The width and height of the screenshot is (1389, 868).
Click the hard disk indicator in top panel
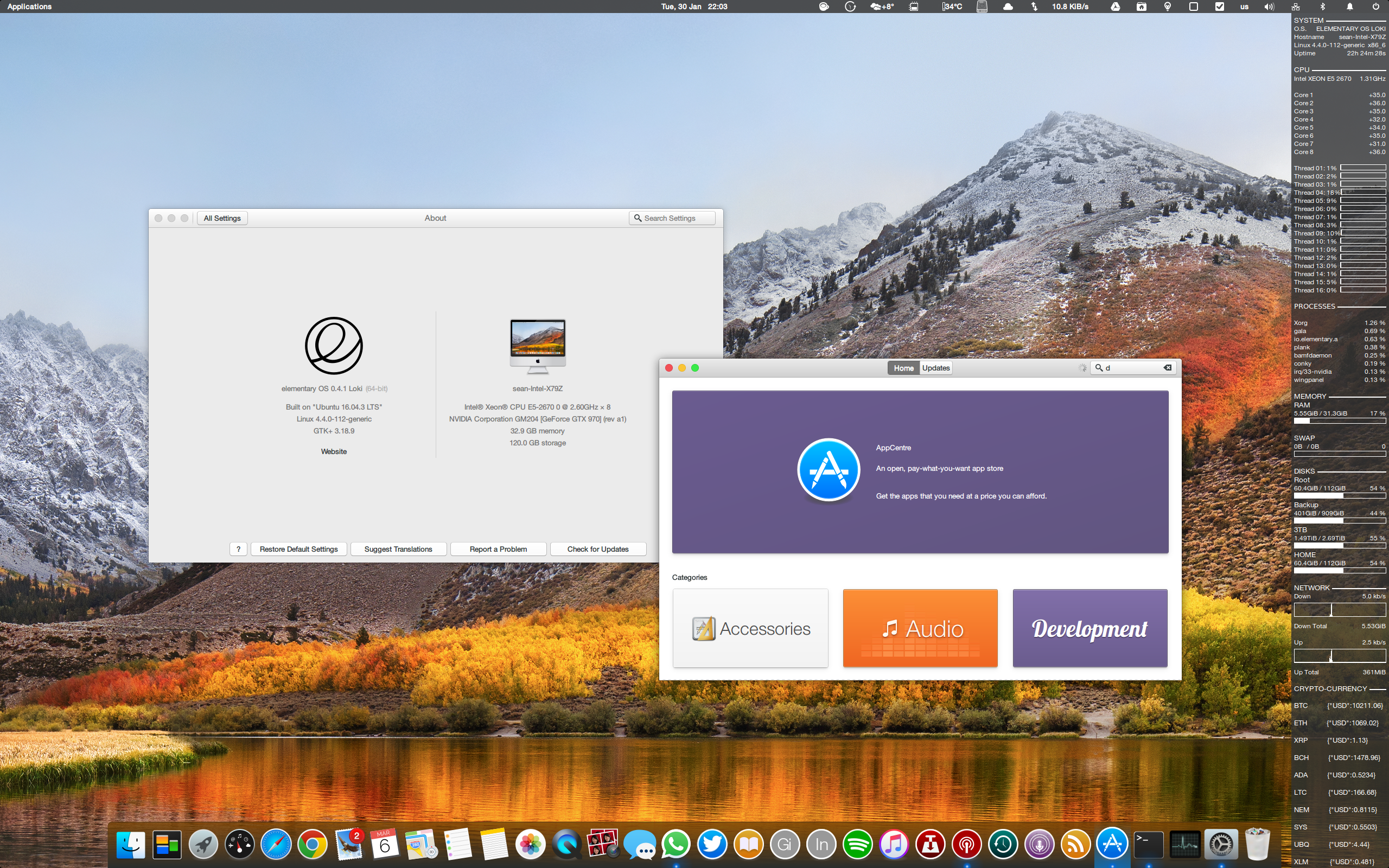[982, 7]
